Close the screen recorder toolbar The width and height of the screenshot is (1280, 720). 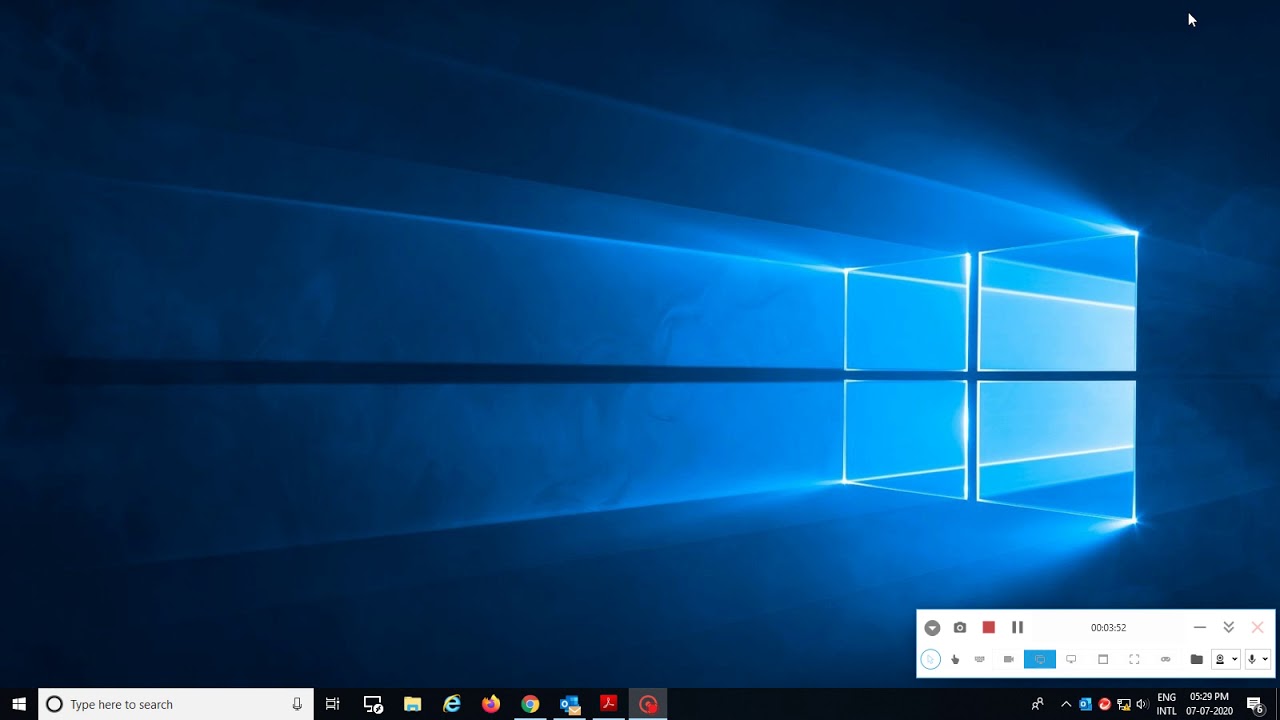click(x=1258, y=627)
